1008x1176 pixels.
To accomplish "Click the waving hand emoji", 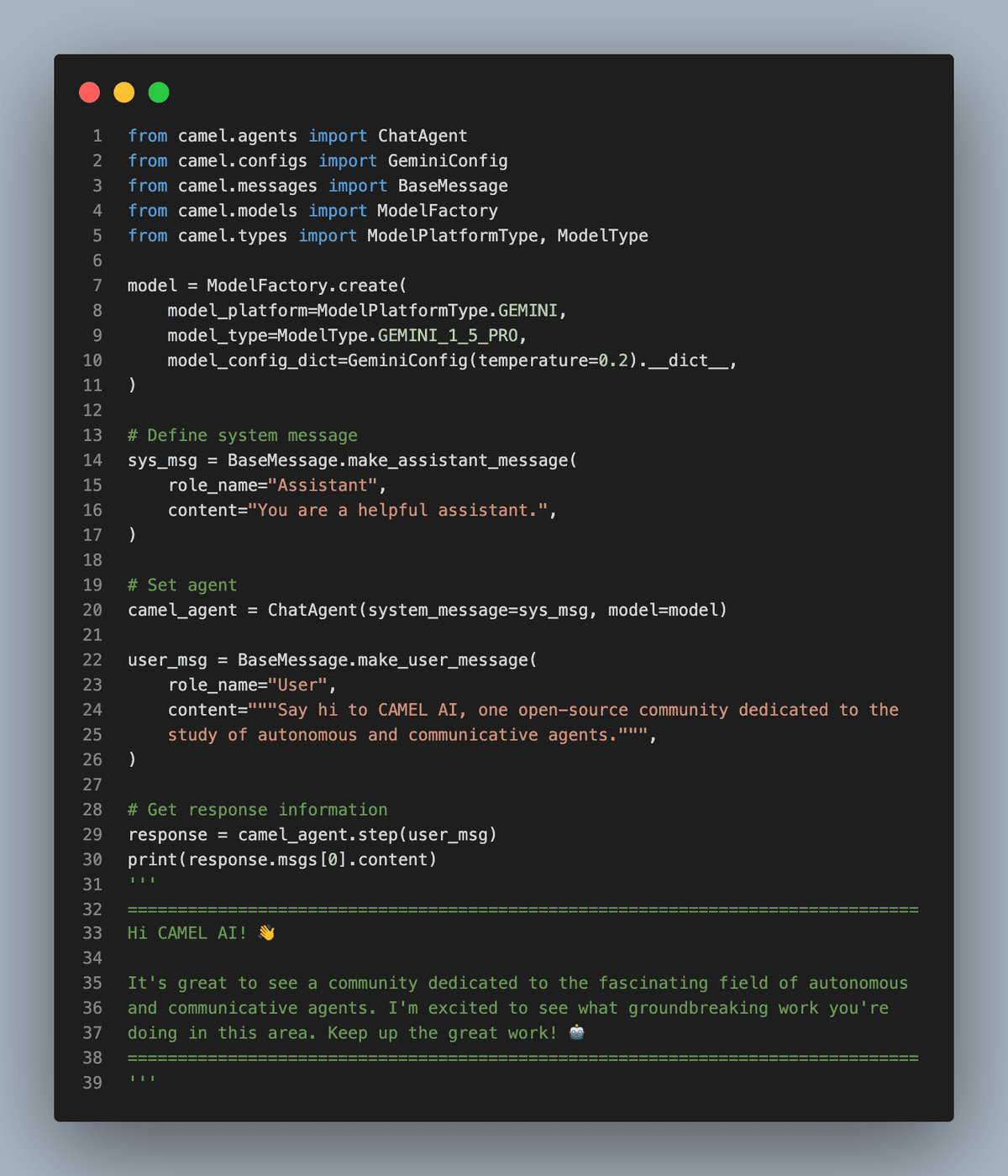I will coord(266,933).
